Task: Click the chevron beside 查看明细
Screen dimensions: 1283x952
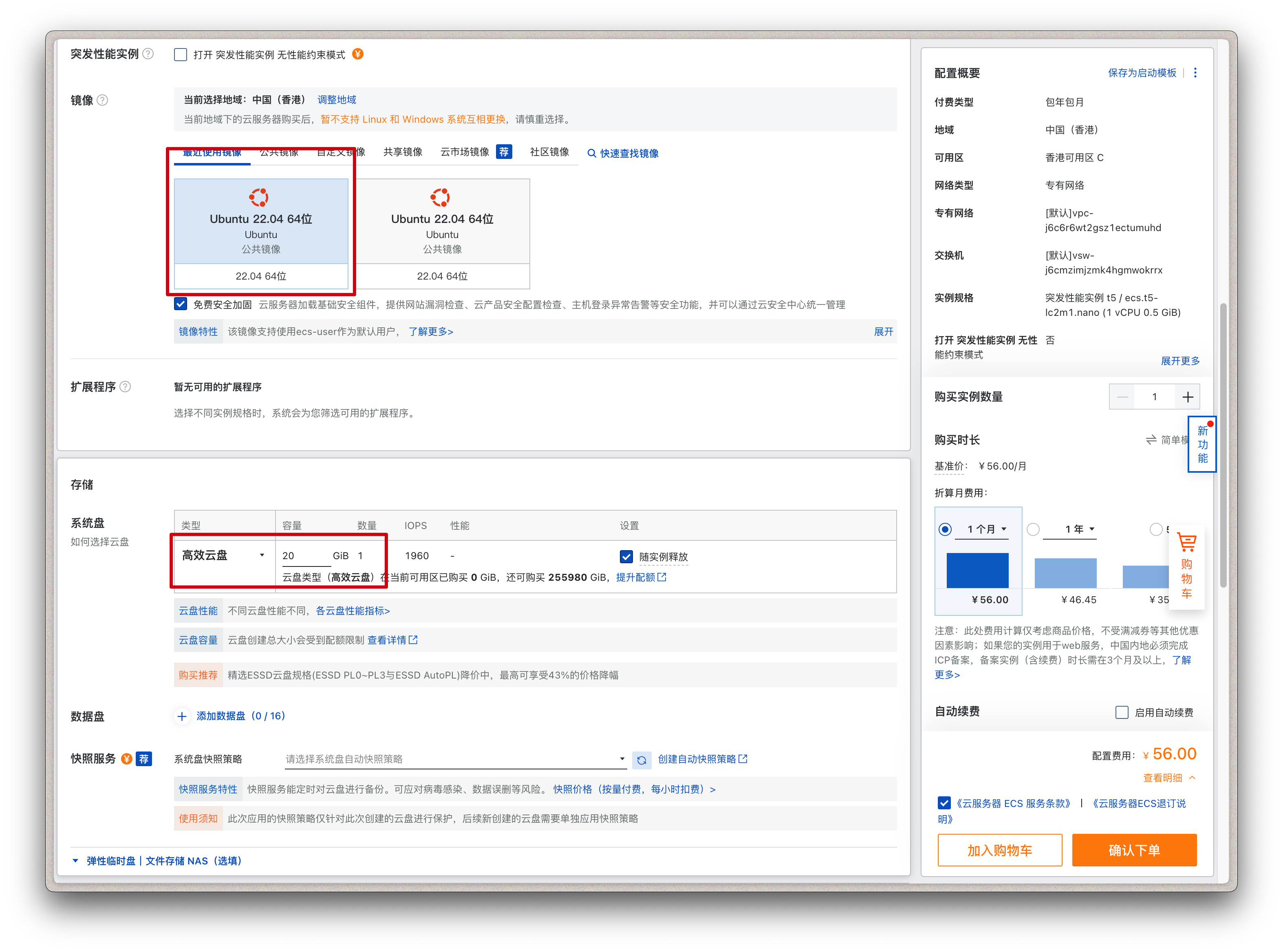Action: pyautogui.click(x=1192, y=778)
